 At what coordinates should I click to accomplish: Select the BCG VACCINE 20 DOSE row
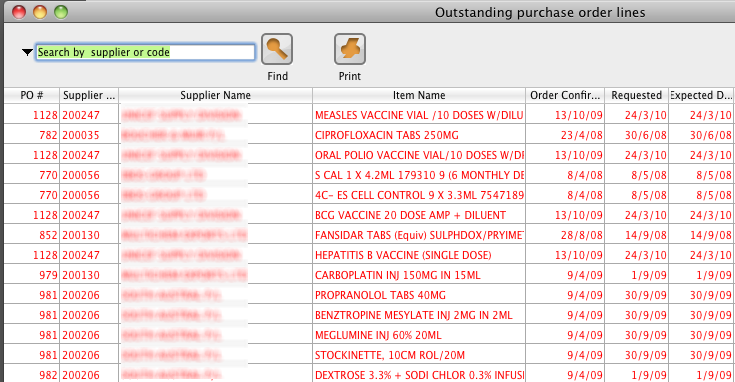coord(369,215)
